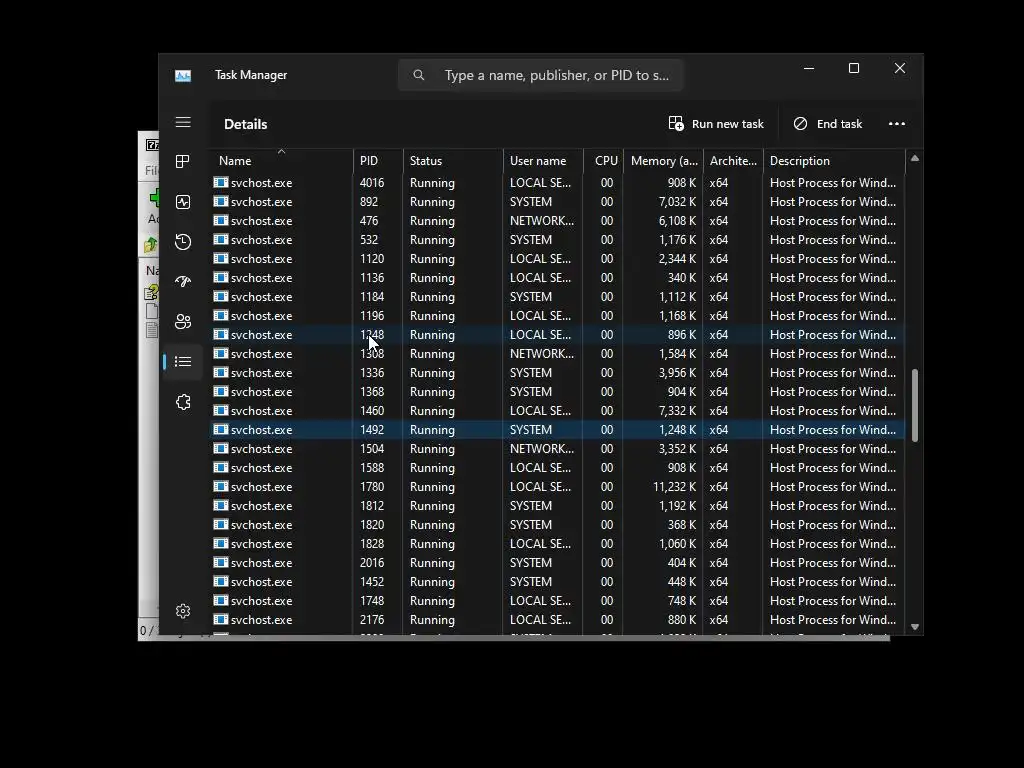Select the memory value 7,032 K
The height and width of the screenshot is (768, 1024).
tap(677, 202)
